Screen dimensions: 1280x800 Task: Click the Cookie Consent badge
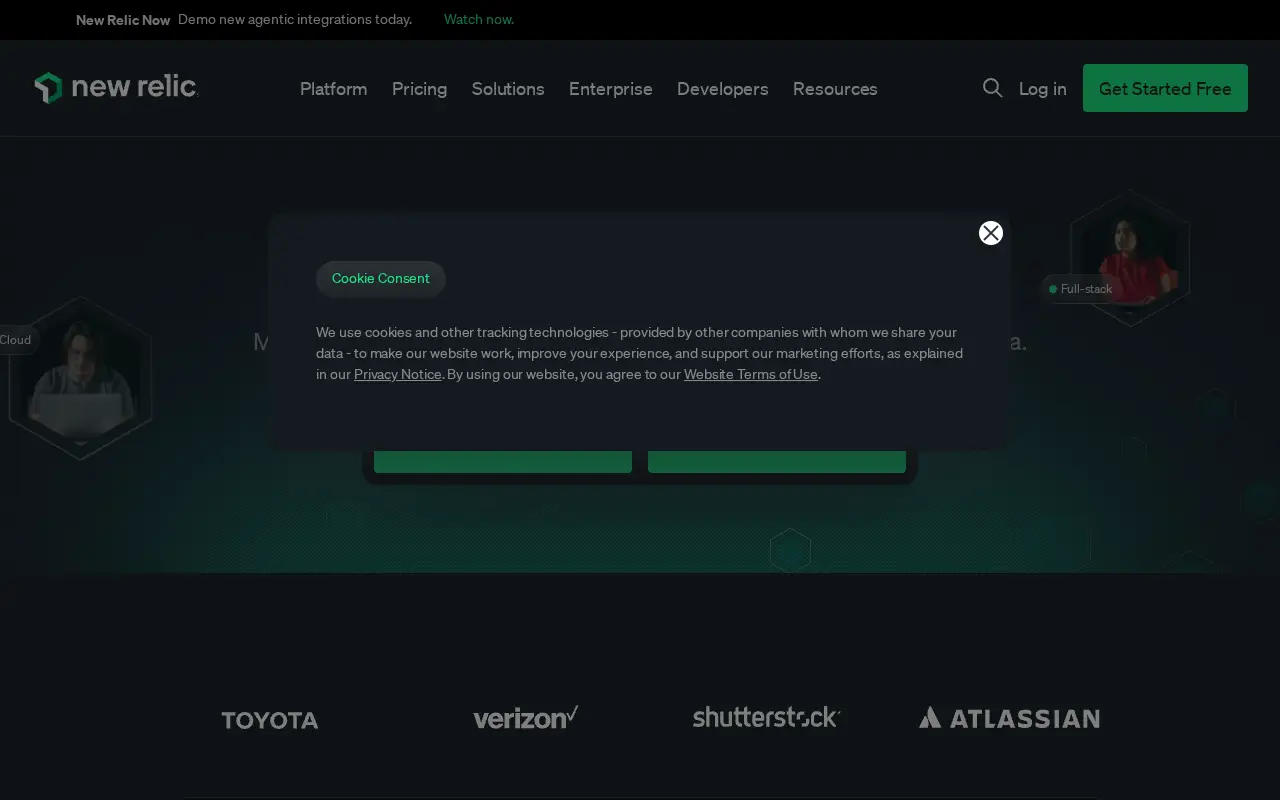click(381, 278)
